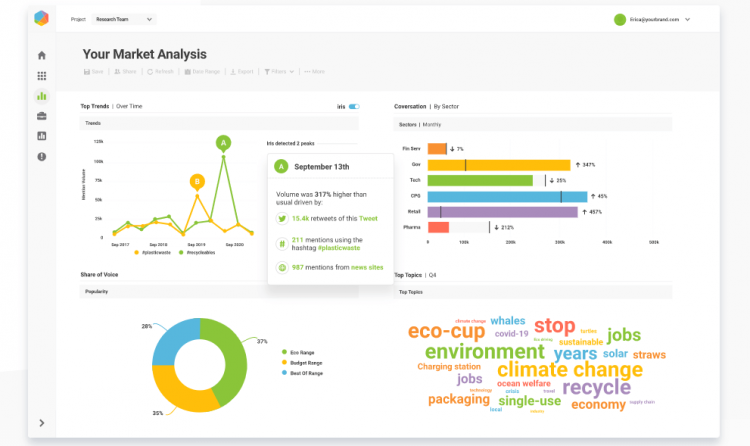Open the More toolbar menu
Image resolution: width=750 pixels, height=446 pixels.
pos(314,72)
